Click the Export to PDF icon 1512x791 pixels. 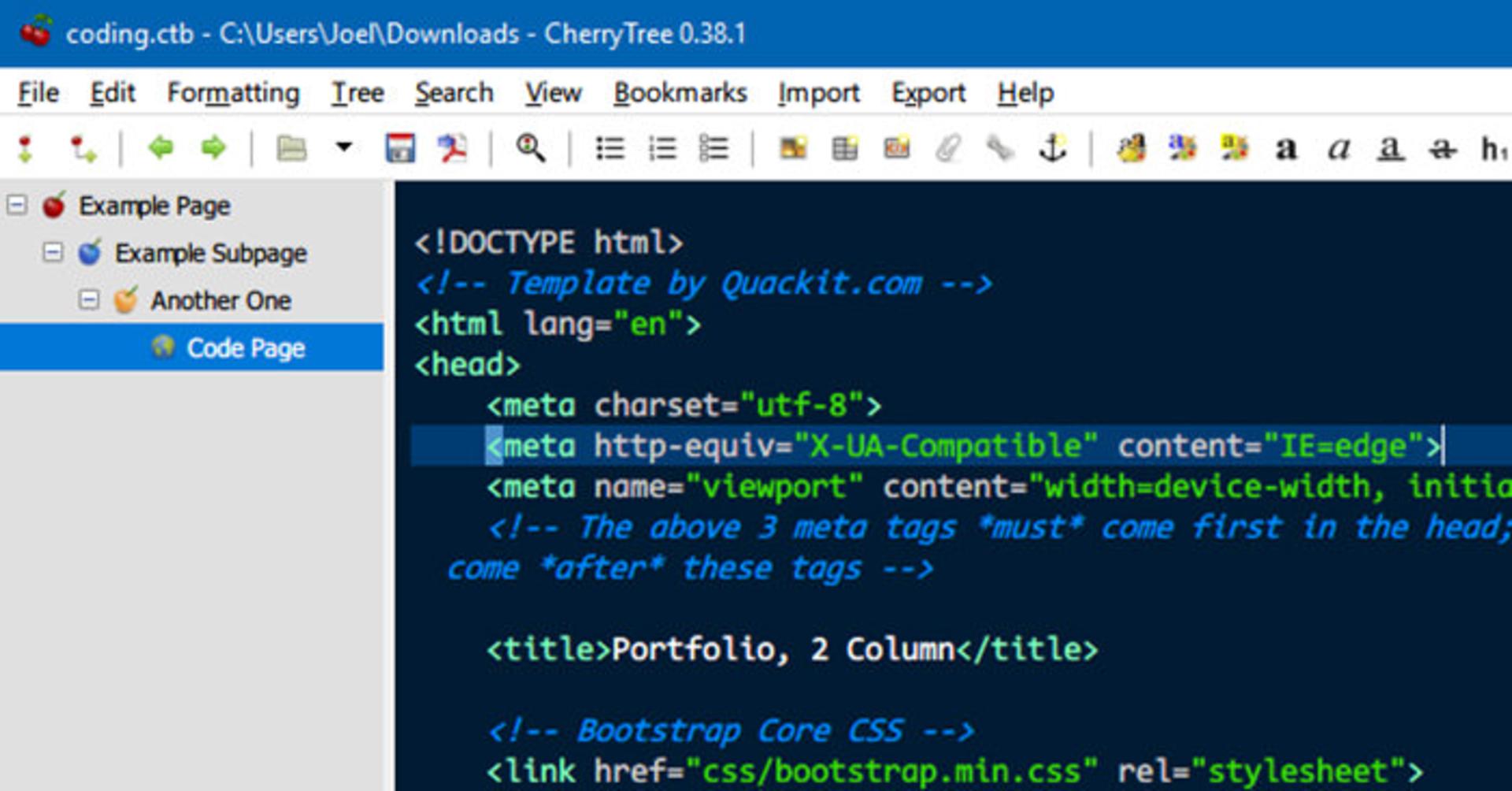(x=453, y=147)
